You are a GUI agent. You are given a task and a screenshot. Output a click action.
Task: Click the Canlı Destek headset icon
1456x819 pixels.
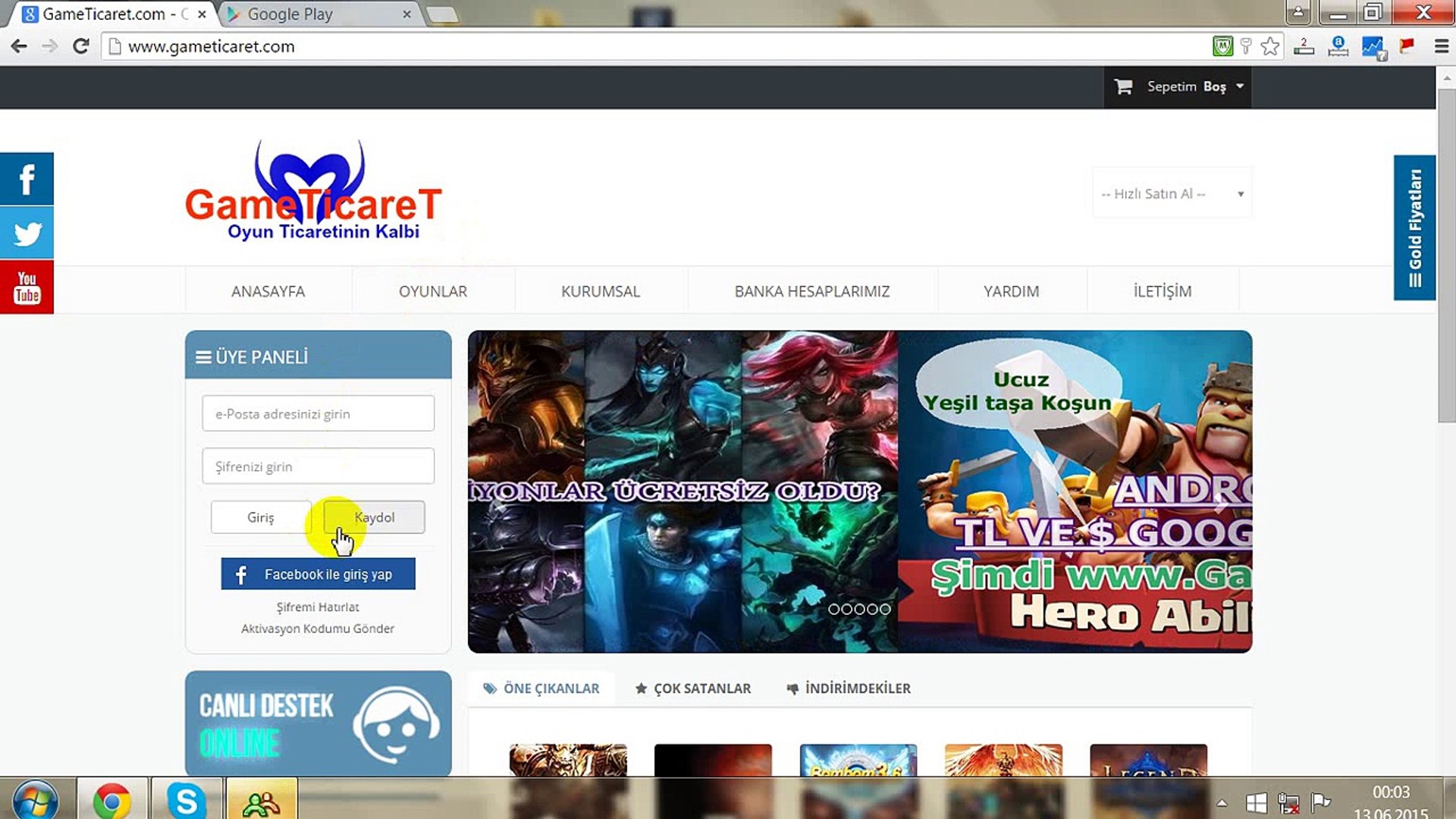[x=395, y=724]
